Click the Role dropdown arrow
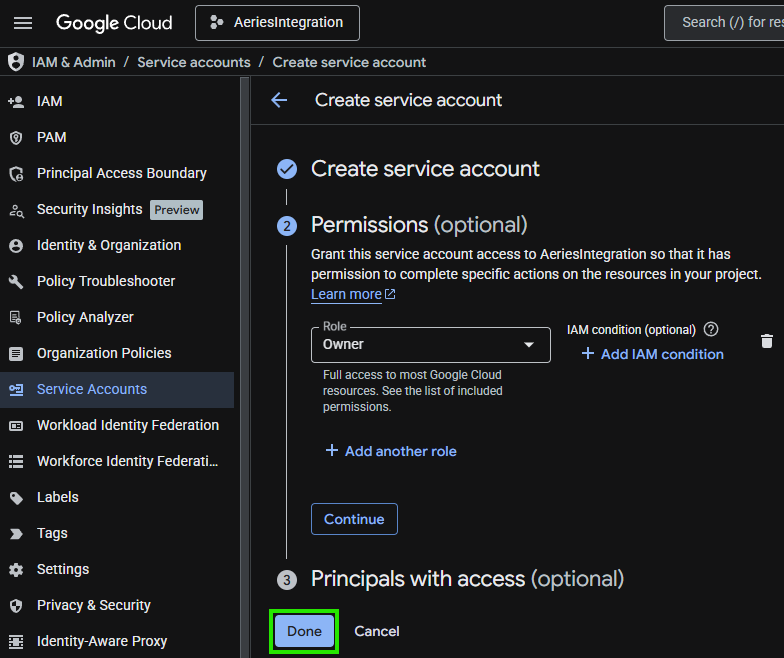This screenshot has width=784, height=658. click(528, 344)
